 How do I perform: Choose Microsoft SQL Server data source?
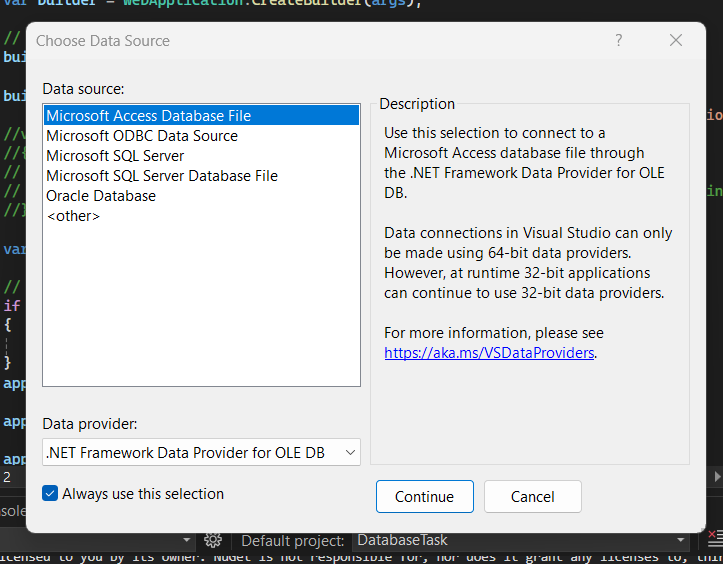pos(115,156)
